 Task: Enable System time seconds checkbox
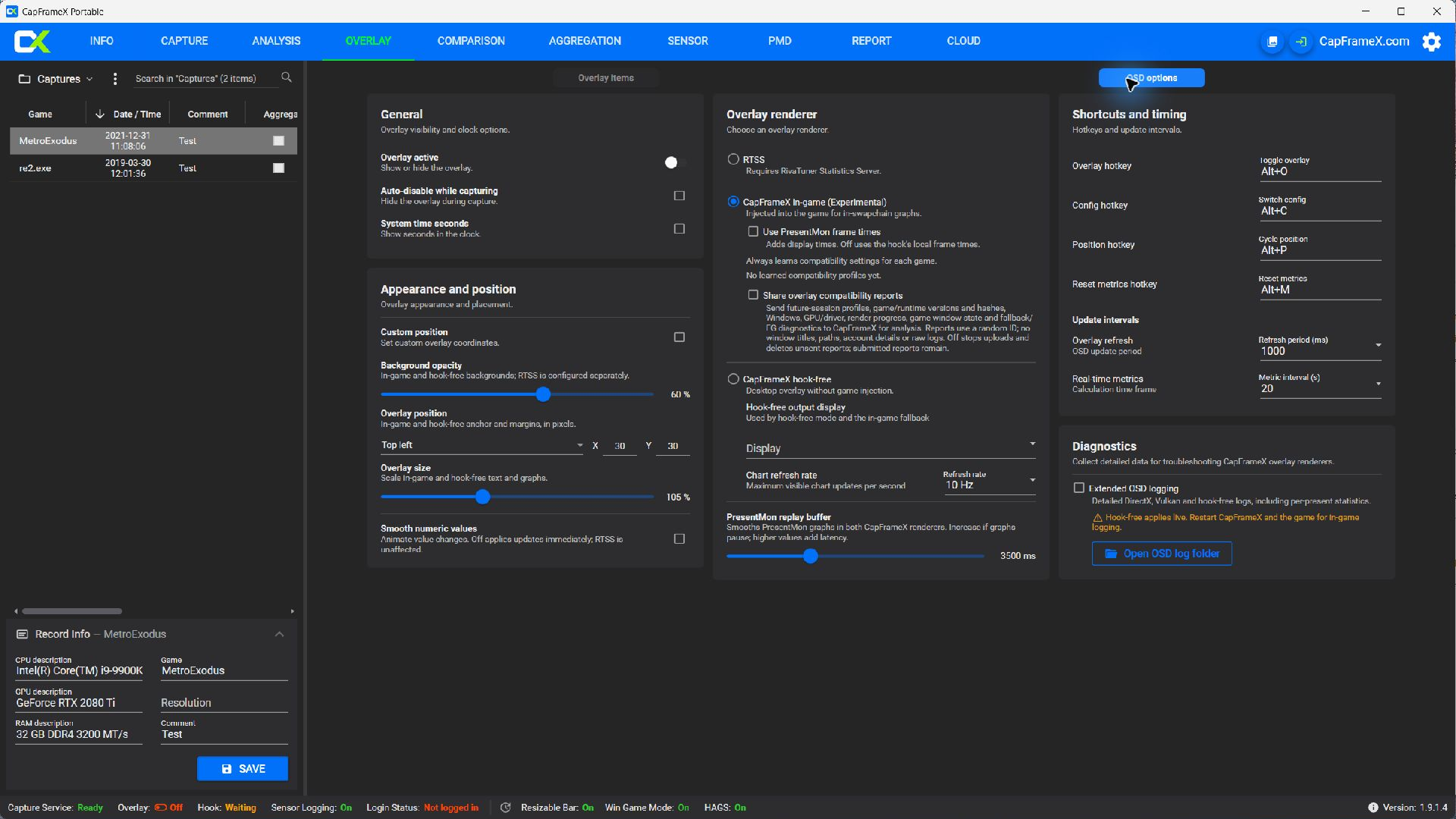click(679, 228)
